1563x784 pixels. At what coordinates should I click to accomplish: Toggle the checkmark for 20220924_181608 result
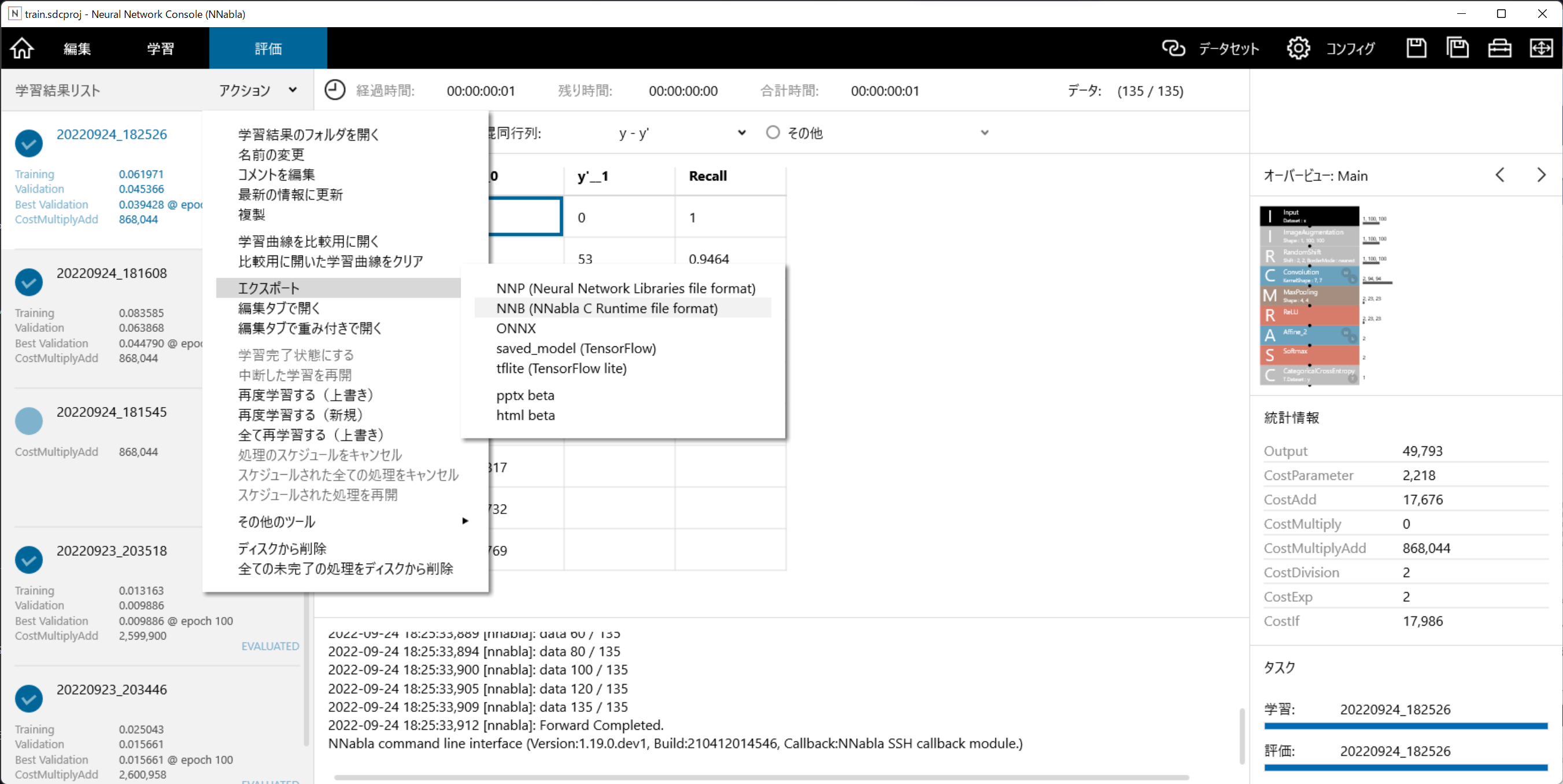tap(28, 282)
